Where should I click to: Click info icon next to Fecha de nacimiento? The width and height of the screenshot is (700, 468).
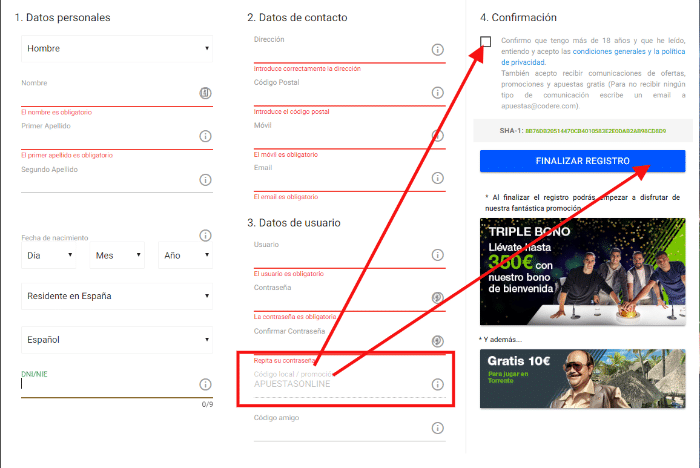(x=205, y=235)
